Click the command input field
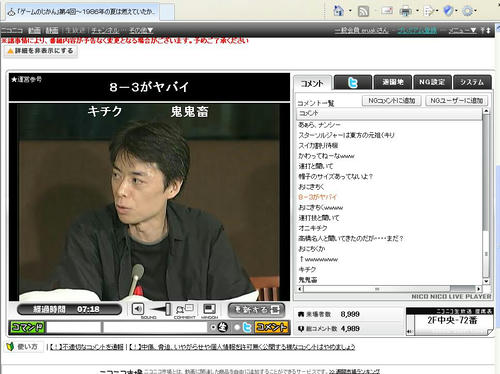The height and width of the screenshot is (374, 500). [x=74, y=327]
